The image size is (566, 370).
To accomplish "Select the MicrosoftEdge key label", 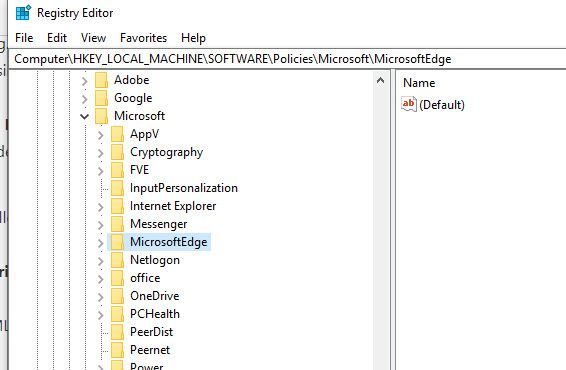I will tap(169, 242).
